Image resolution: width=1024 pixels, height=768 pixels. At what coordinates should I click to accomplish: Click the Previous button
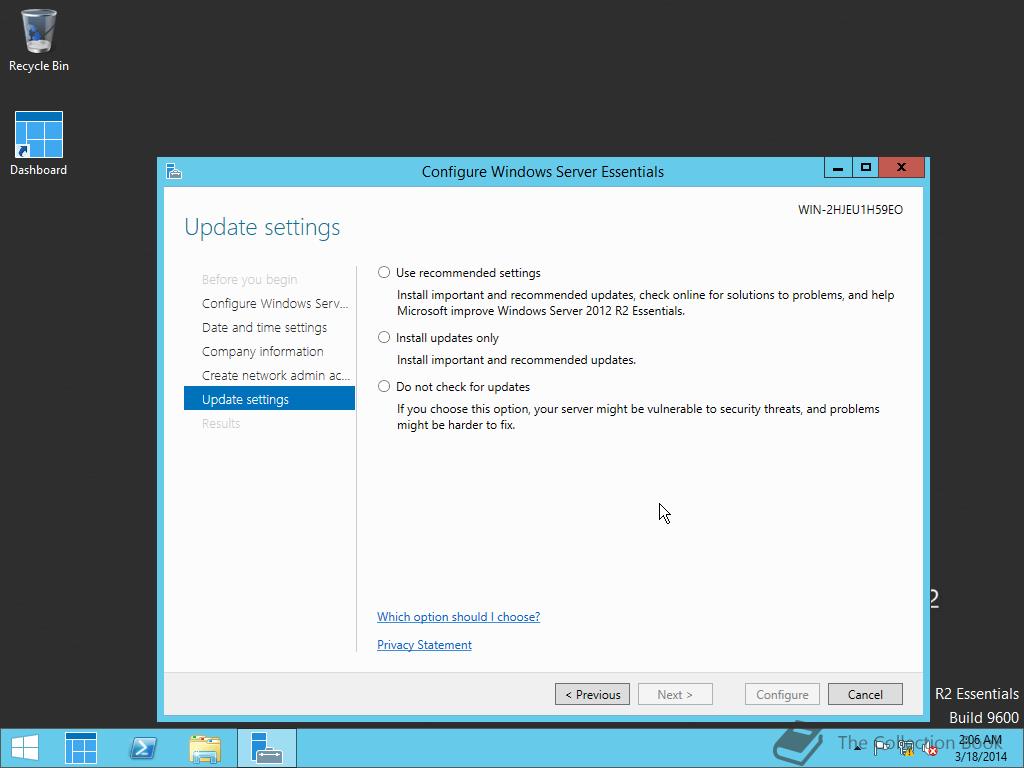point(592,694)
